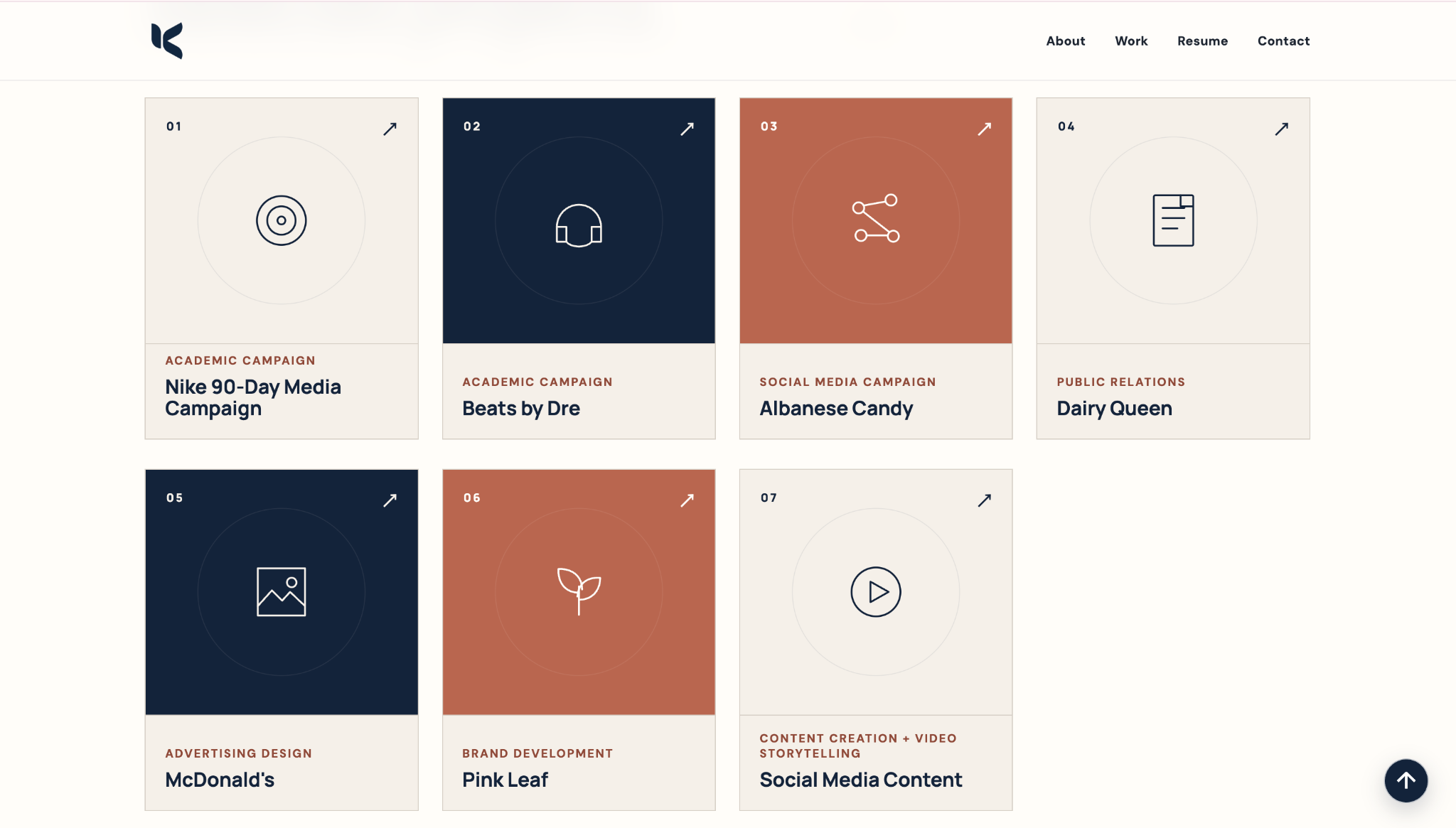This screenshot has width=1456, height=828.
Task: Click the number 07 on Social Media card
Action: click(769, 498)
